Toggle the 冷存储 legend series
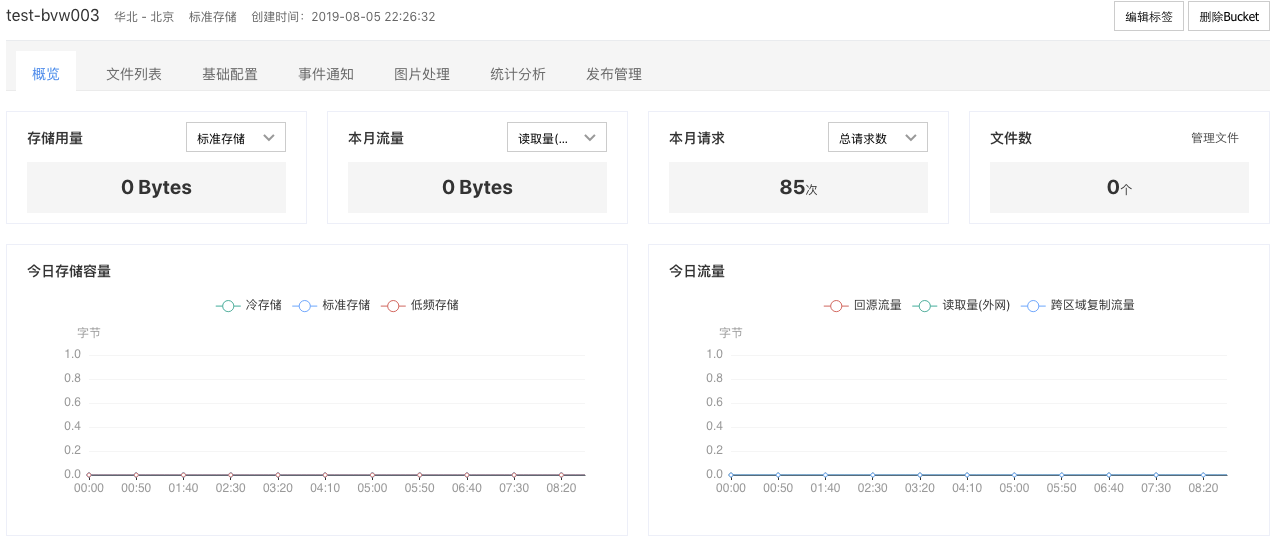Image resolution: width=1276 pixels, height=539 pixels. point(249,305)
